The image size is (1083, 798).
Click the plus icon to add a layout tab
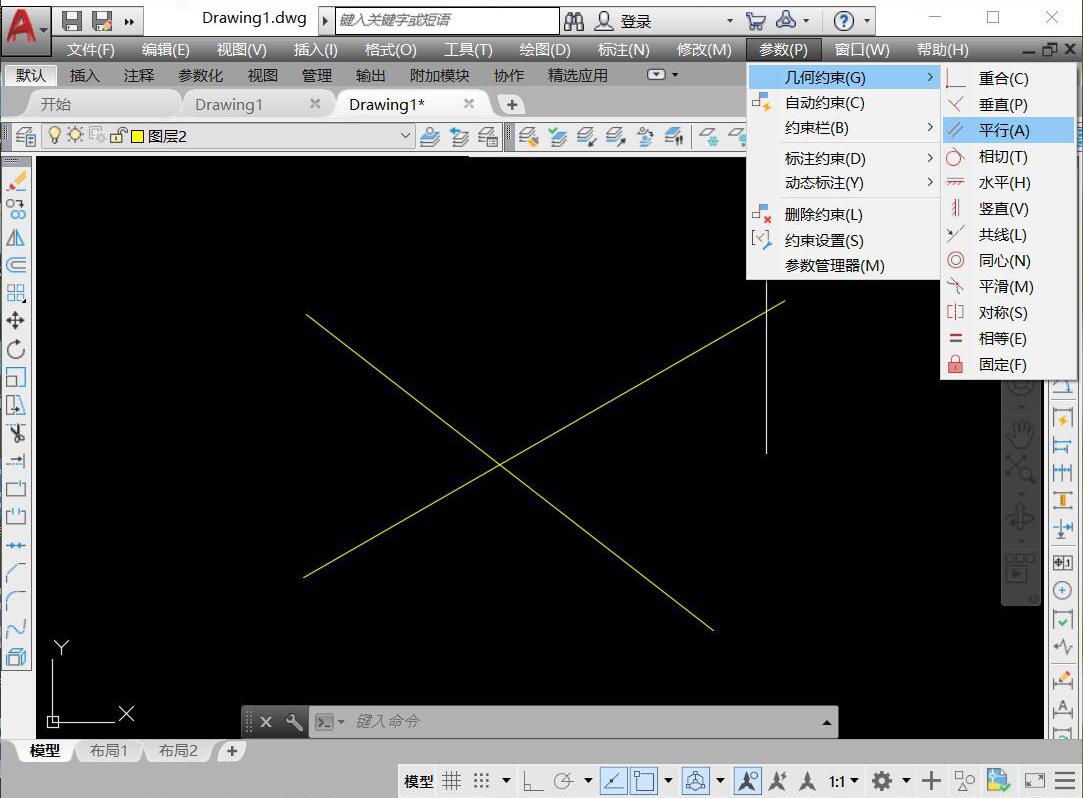point(232,751)
